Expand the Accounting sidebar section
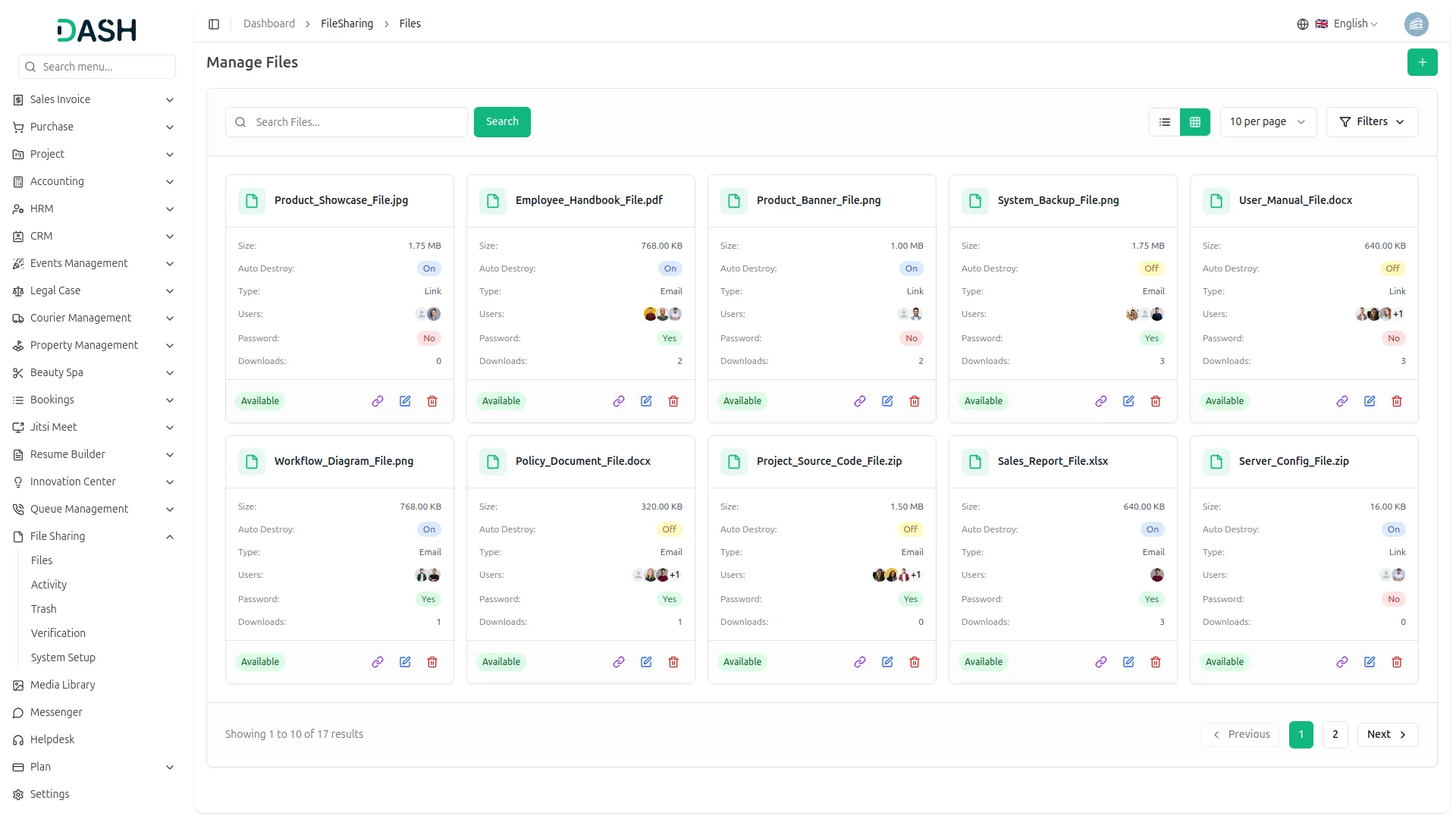Image resolution: width=1456 pixels, height=819 pixels. point(94,181)
